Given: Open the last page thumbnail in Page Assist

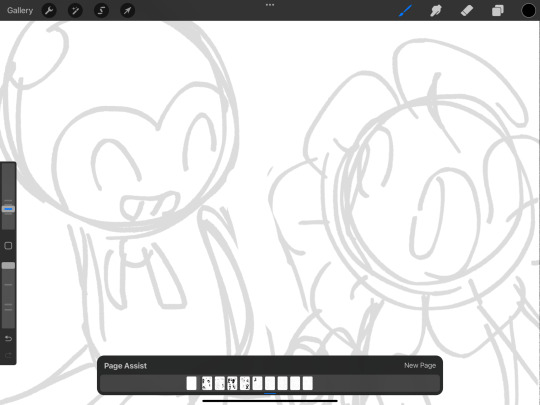Looking at the screenshot, I should click(x=308, y=383).
